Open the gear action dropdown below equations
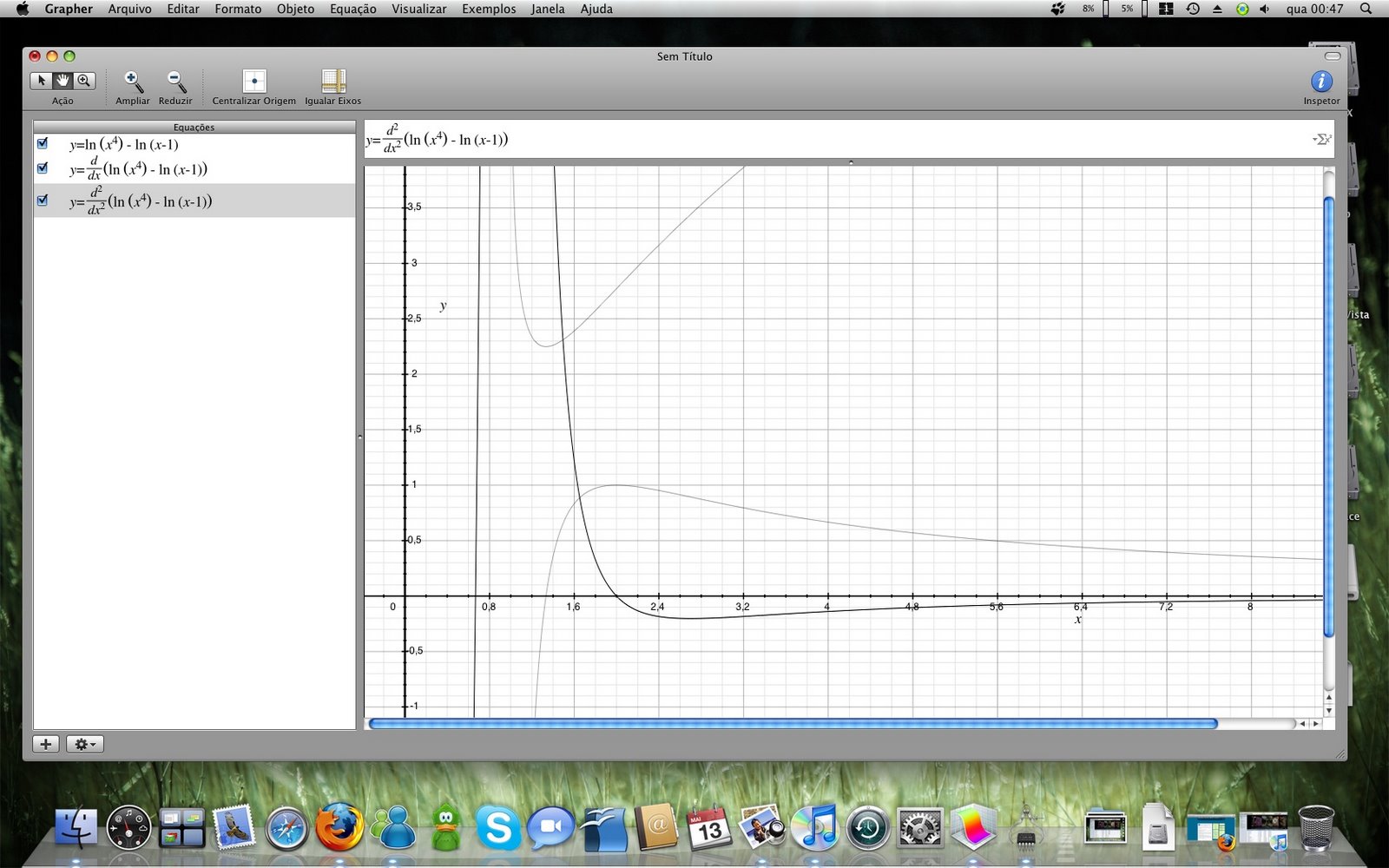Viewport: 1389px width, 868px height. [x=85, y=744]
